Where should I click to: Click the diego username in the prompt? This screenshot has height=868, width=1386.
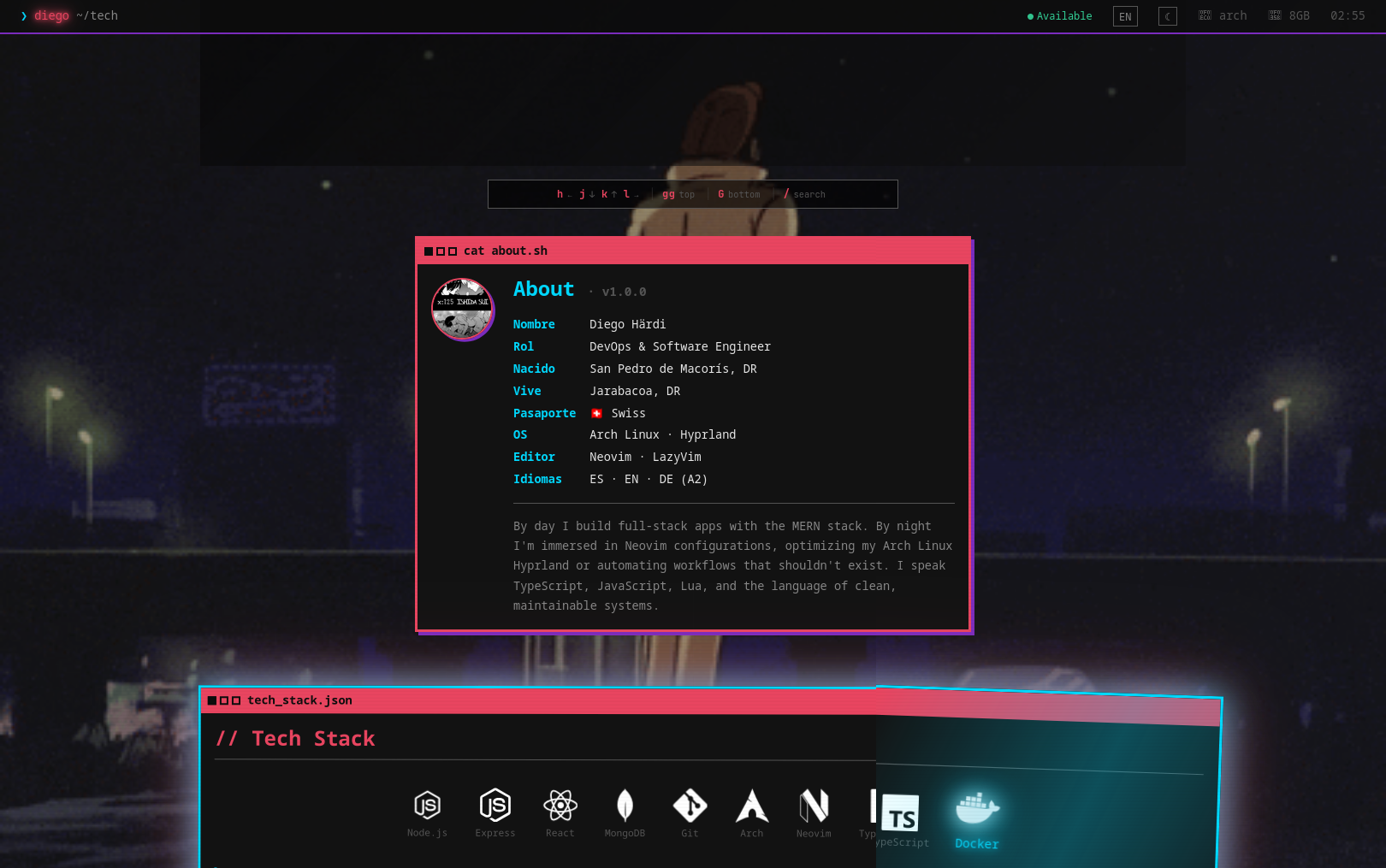51,15
